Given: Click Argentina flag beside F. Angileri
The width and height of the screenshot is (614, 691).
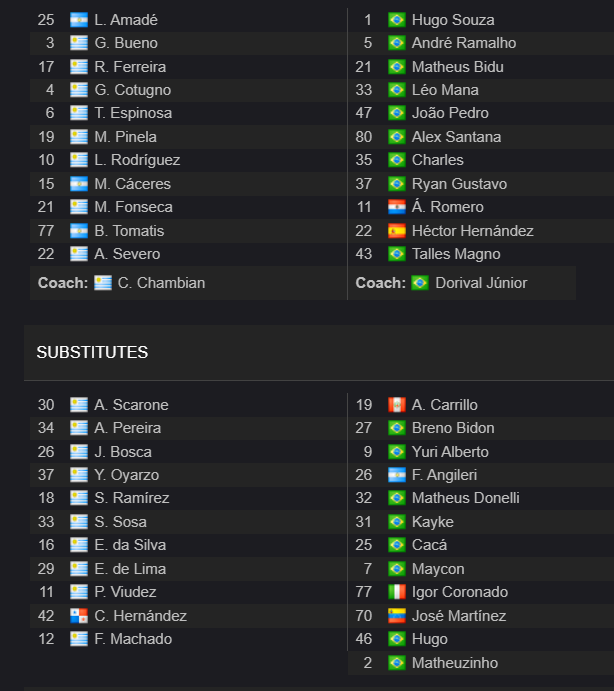Looking at the screenshot, I should coord(397,475).
